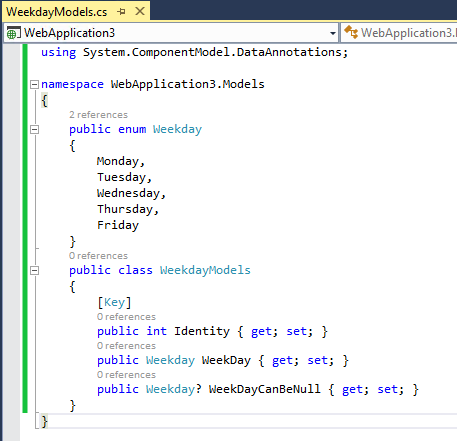
Task: Pin the WeekdayModels.cs tab
Action: tap(121, 12)
